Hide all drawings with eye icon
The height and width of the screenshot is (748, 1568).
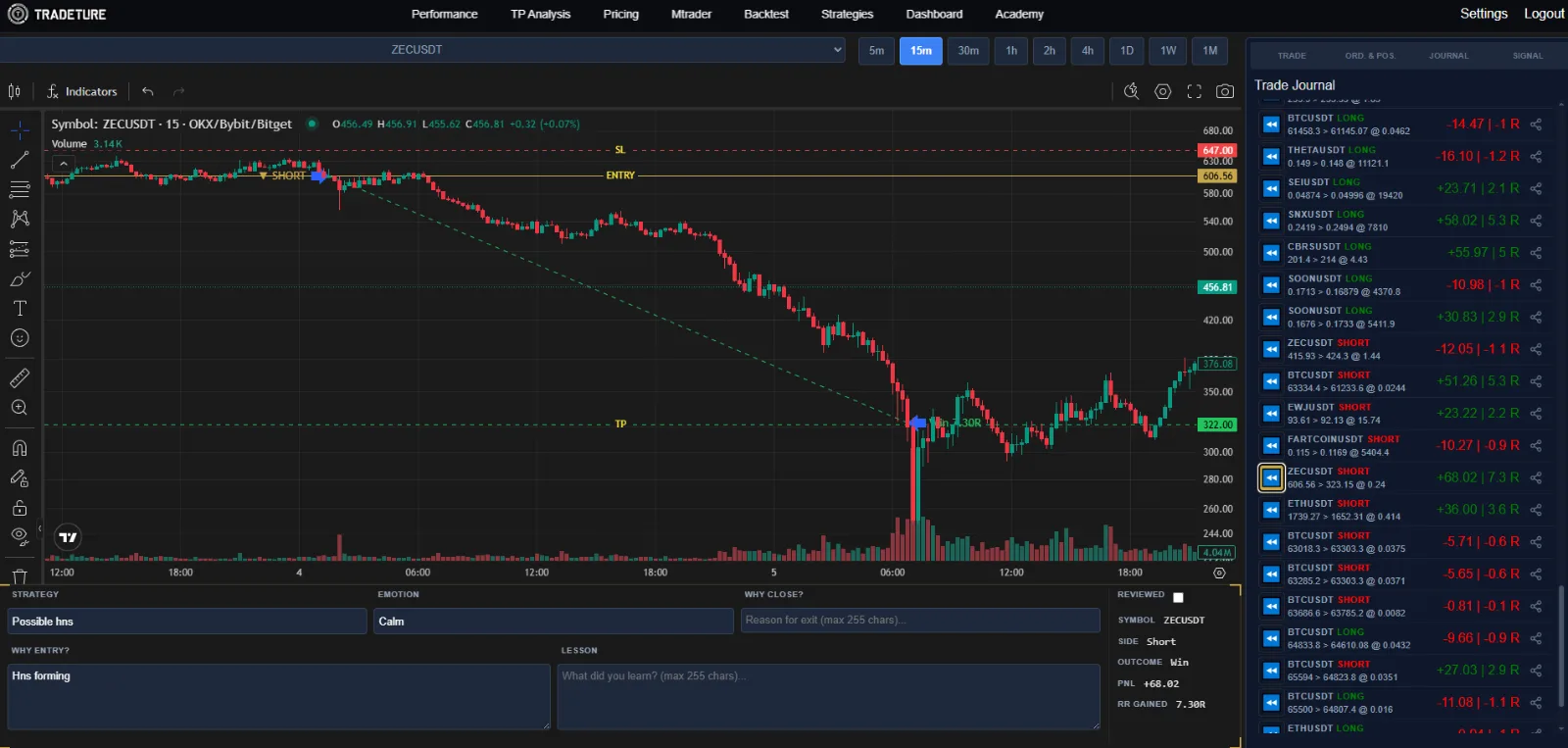coord(20,536)
